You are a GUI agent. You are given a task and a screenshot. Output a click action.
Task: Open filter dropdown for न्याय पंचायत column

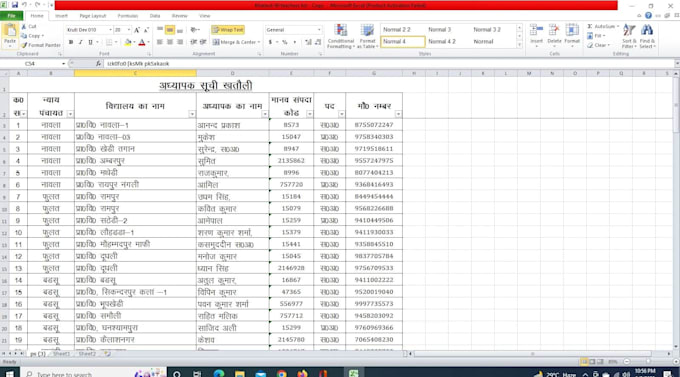coord(70,114)
